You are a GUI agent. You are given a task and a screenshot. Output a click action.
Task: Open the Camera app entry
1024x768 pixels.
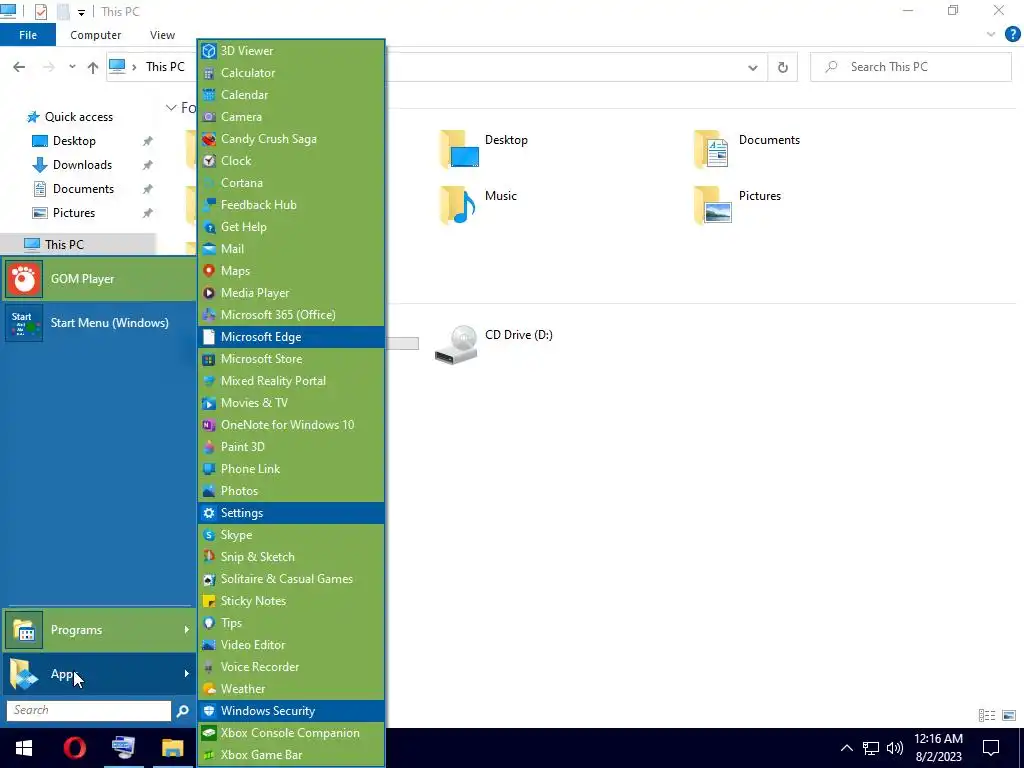291,117
